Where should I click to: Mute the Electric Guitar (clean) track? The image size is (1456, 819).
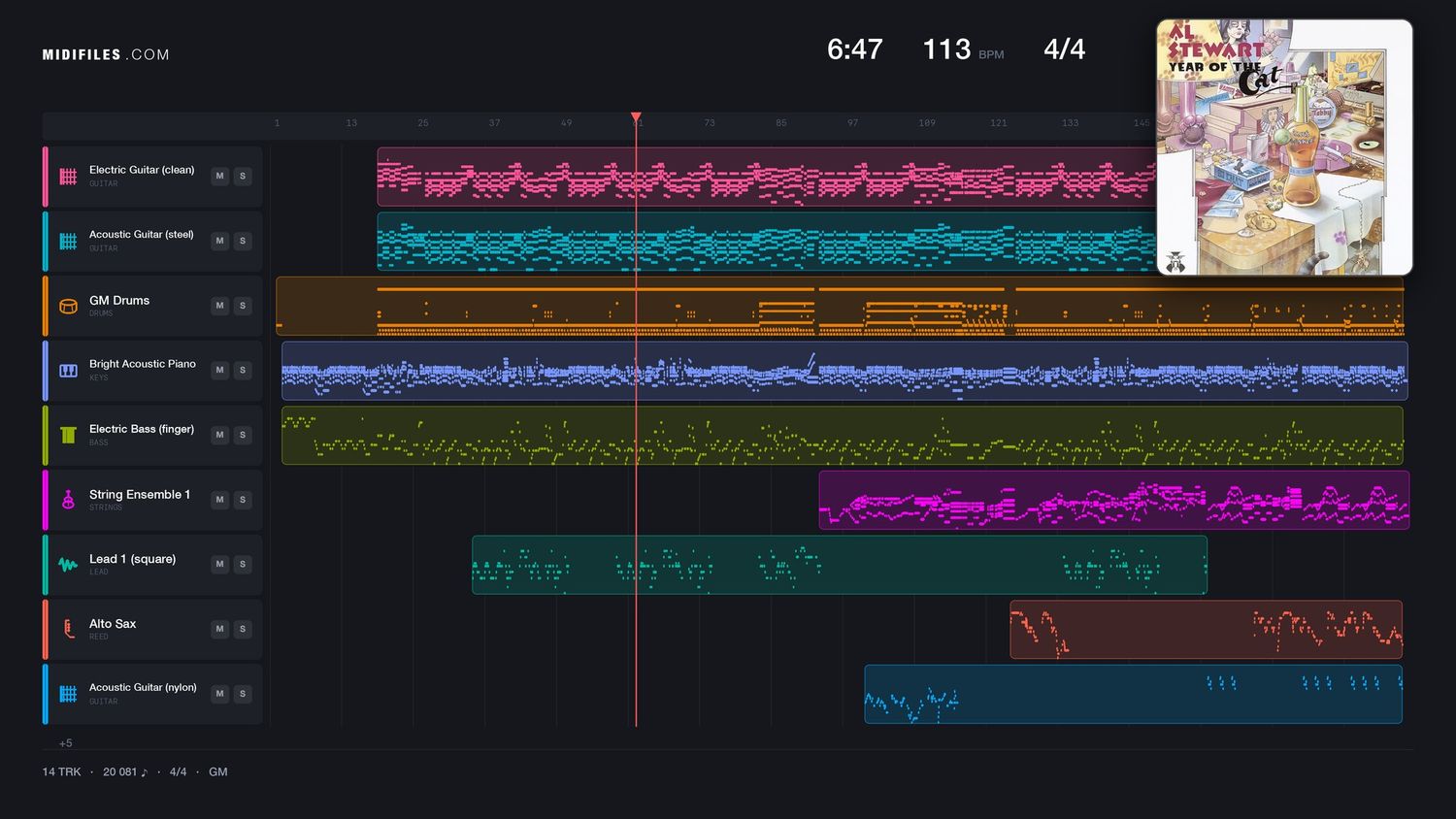220,177
